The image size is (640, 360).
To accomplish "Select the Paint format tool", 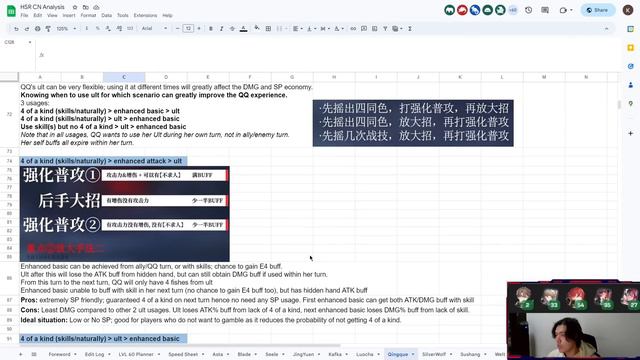I will tap(48, 29).
